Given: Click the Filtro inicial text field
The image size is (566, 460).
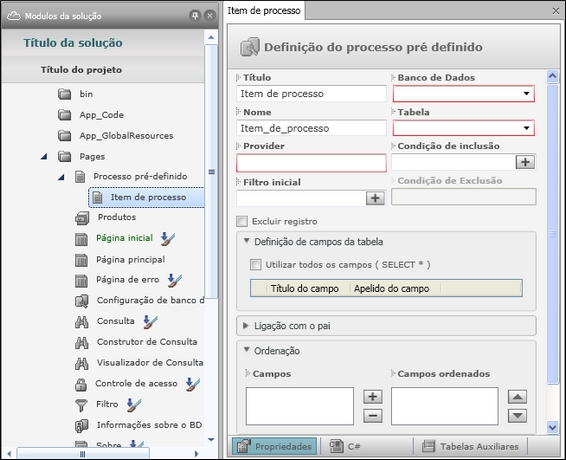Looking at the screenshot, I should coord(301,198).
